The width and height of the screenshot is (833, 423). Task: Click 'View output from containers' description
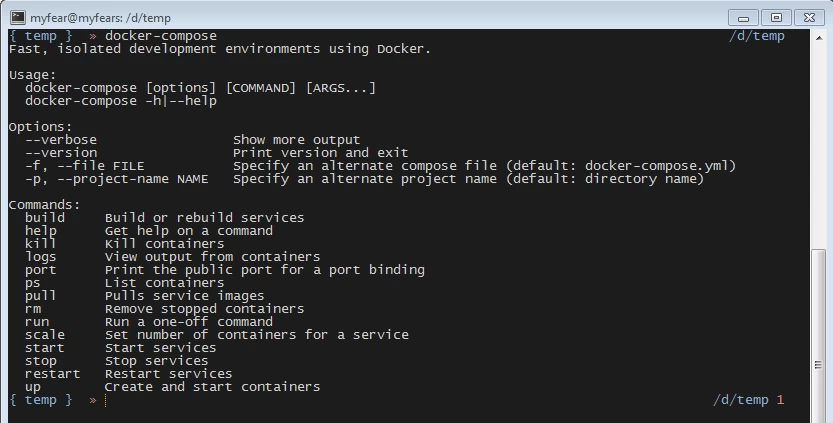[212, 257]
